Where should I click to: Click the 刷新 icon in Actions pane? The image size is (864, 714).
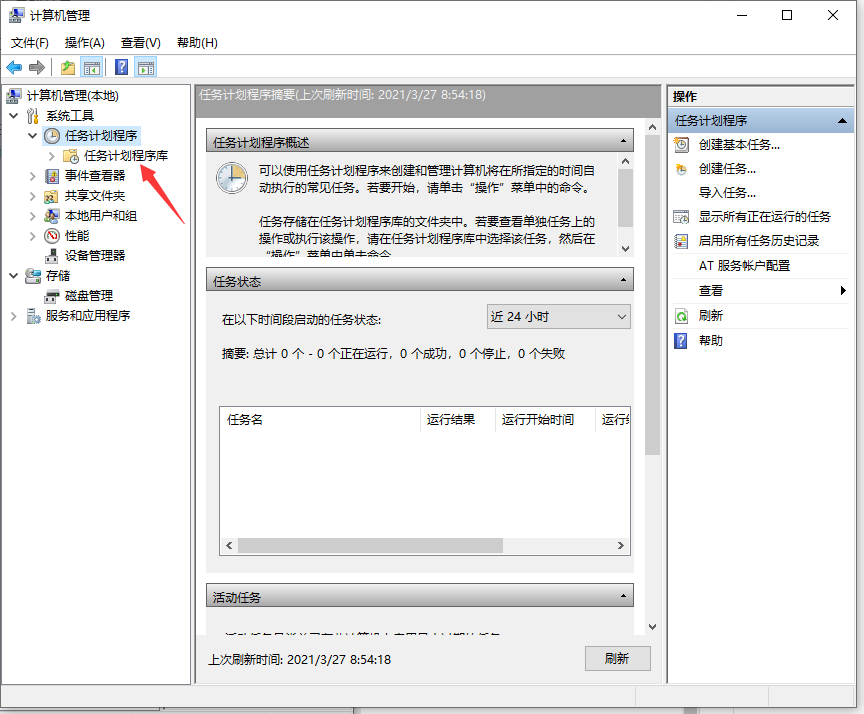(x=681, y=316)
